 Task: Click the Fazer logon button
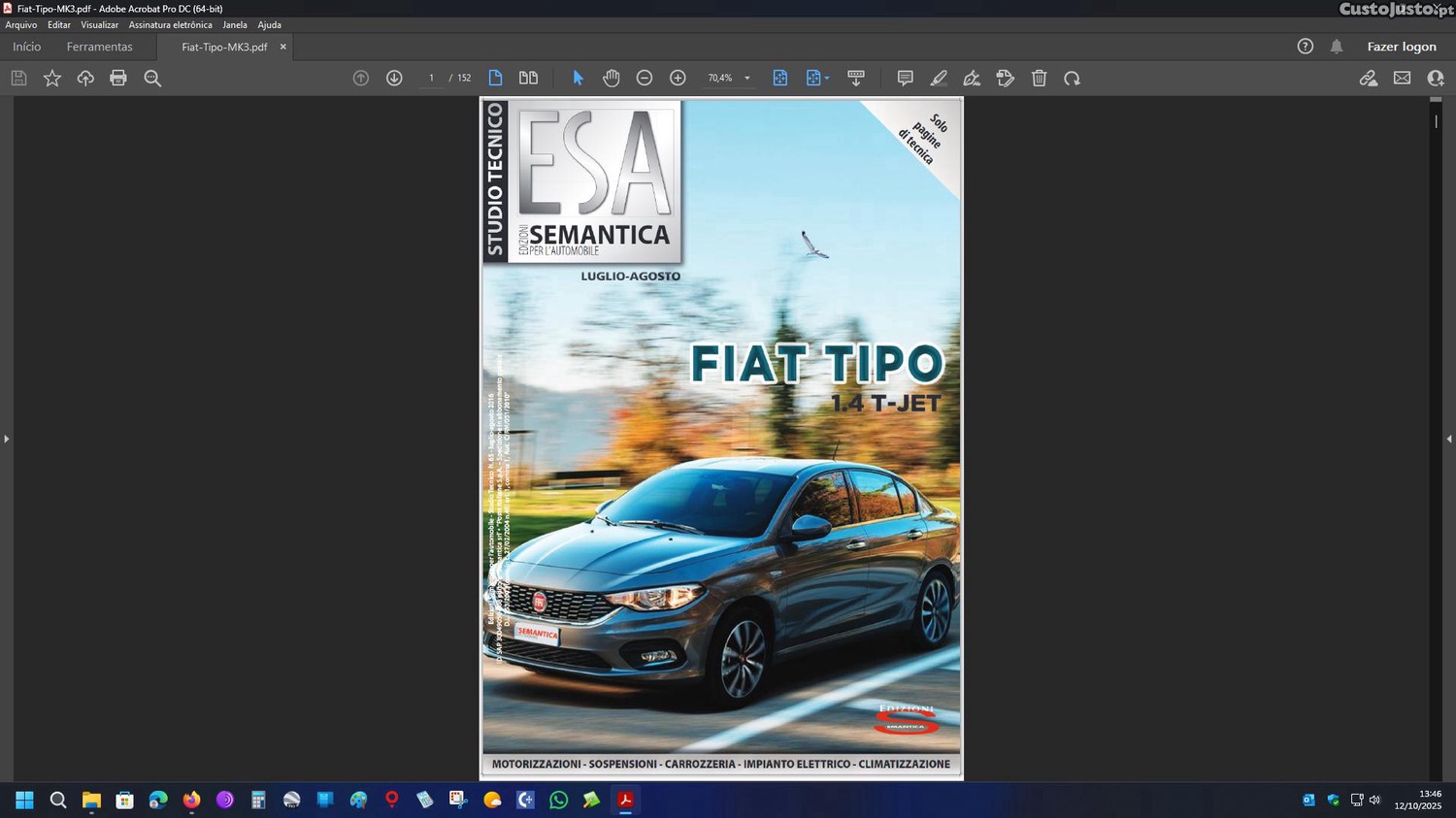[1401, 47]
